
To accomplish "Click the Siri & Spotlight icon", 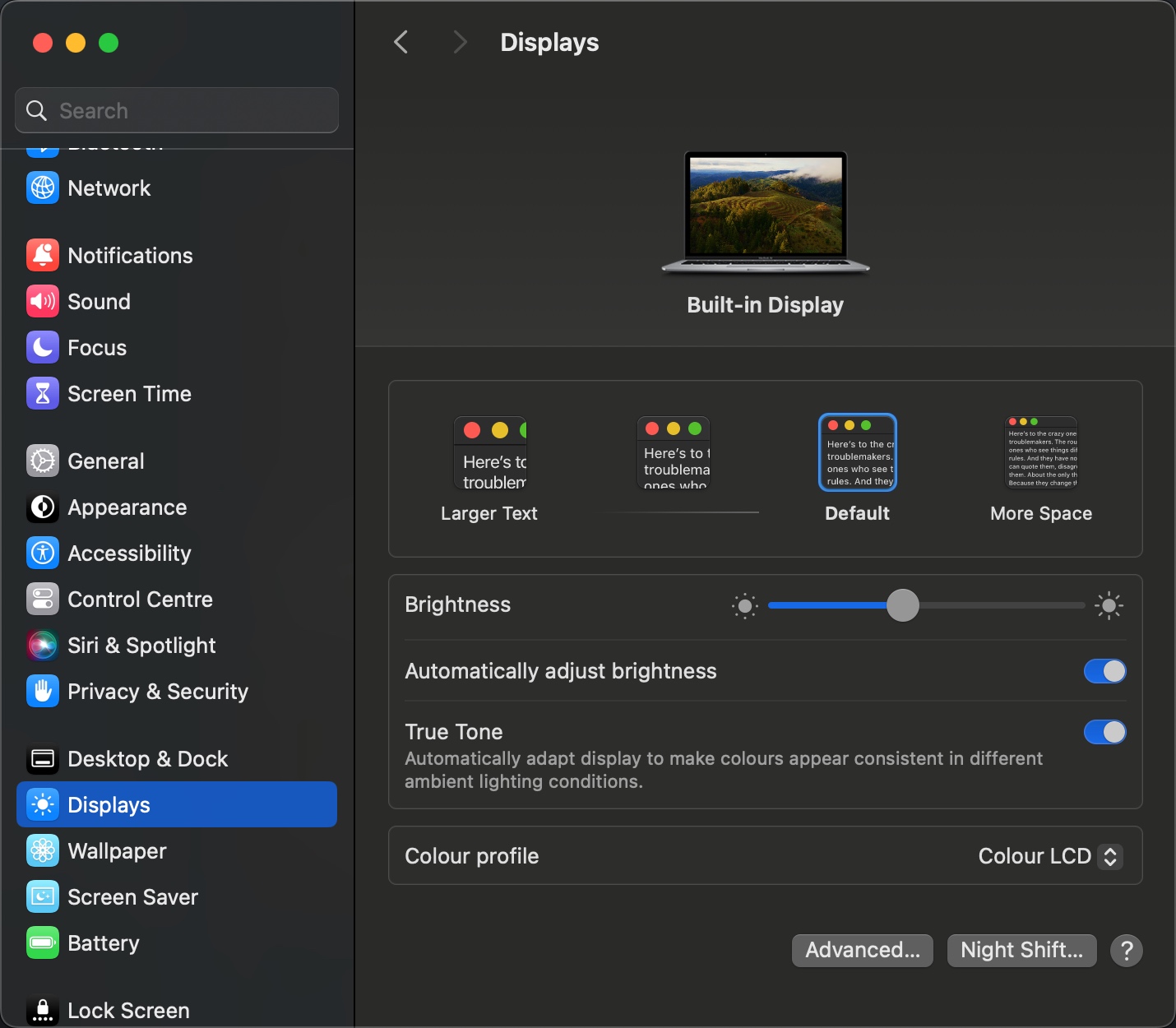I will coord(43,646).
